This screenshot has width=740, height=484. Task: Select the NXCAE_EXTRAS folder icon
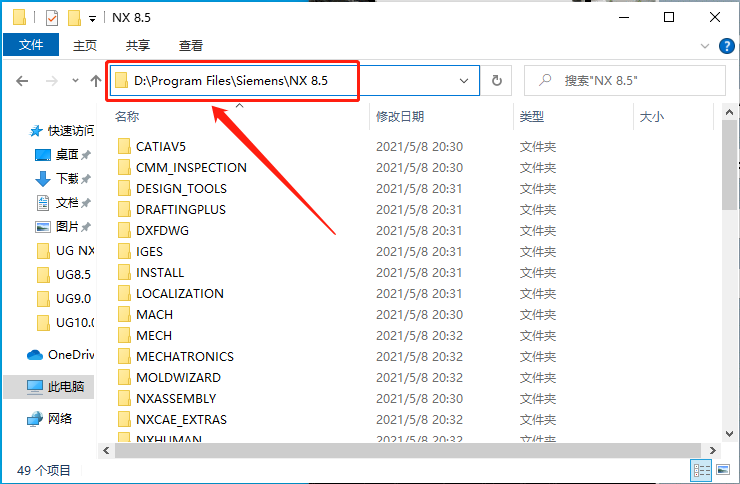[x=124, y=419]
